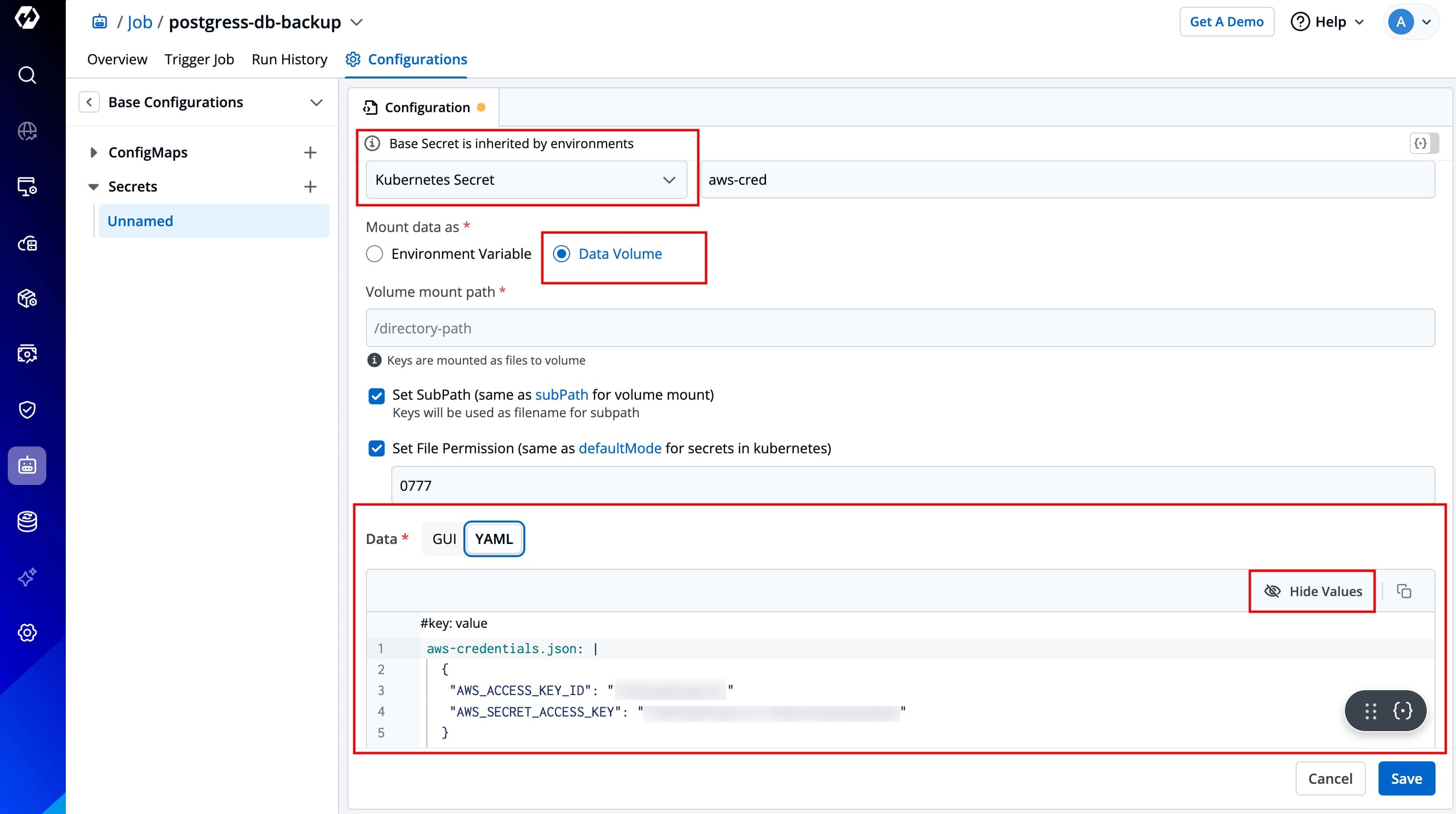Click the Volume mount path field
The image size is (1456, 814).
(899, 328)
